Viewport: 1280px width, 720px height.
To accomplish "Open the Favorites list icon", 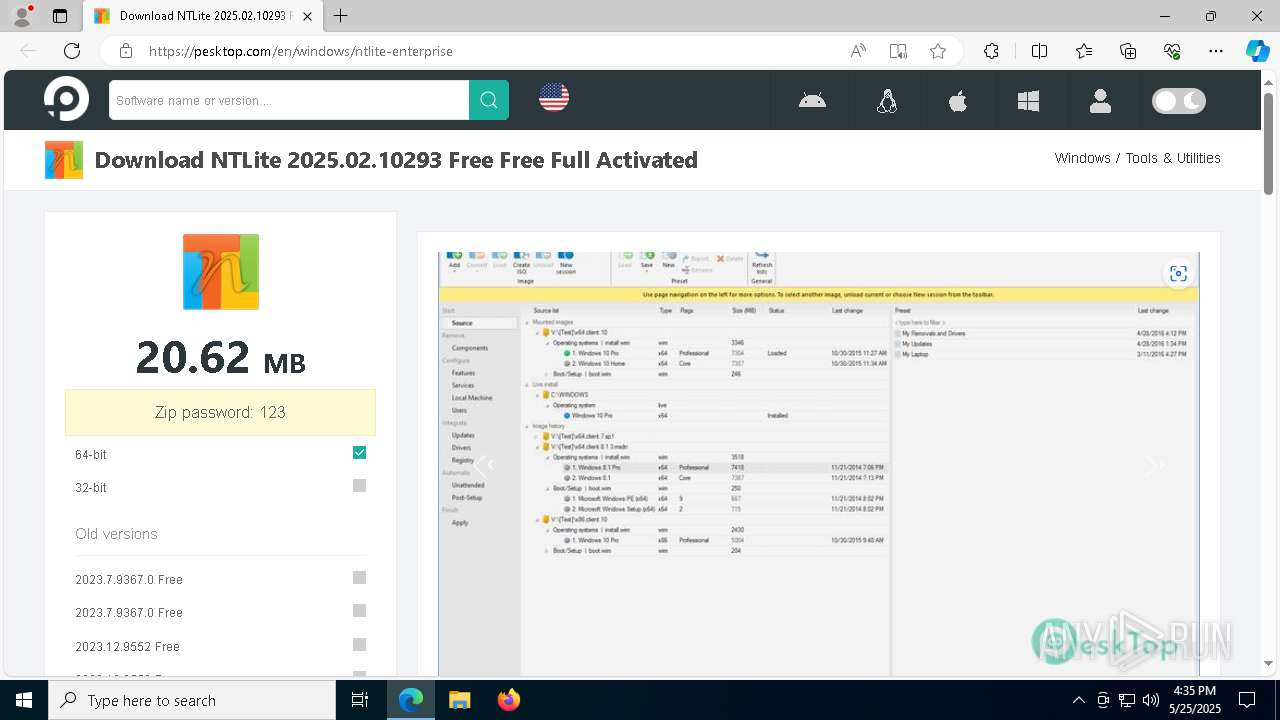I will pyautogui.click(x=1084, y=51).
